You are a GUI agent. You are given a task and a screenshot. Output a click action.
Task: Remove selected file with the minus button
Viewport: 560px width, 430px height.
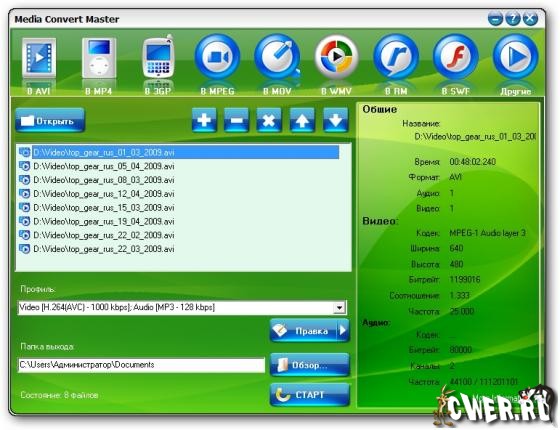[236, 120]
